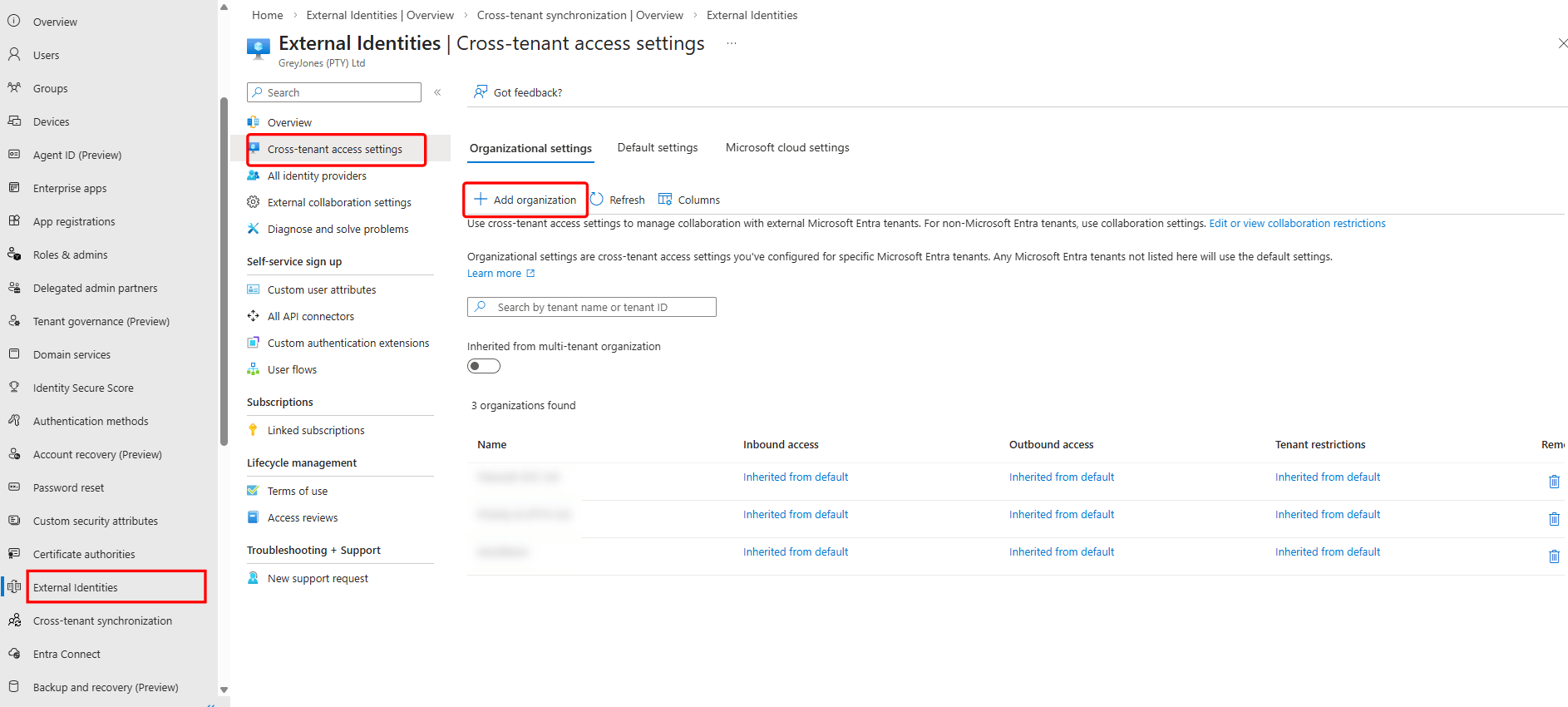Screen dimensions: 1568x707
Task: Open Cross-tenant synchronization in left navigation
Action: pos(102,621)
